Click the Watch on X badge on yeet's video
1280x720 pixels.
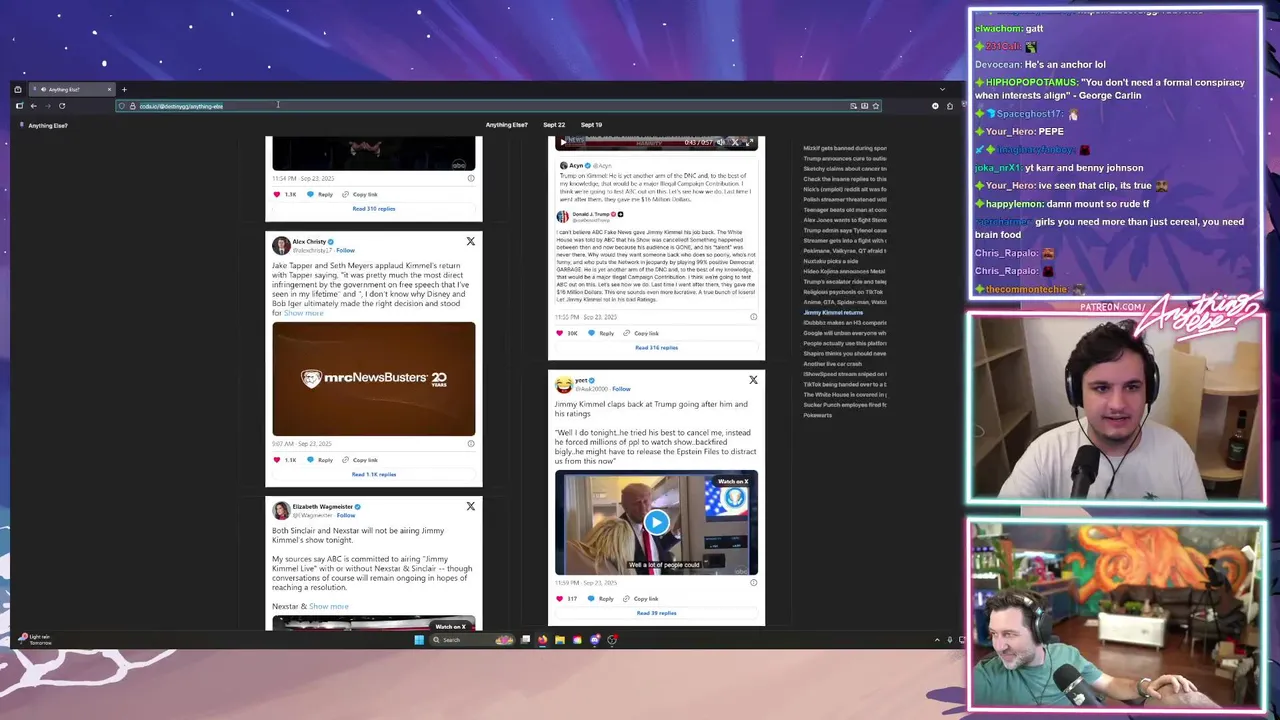[733, 481]
